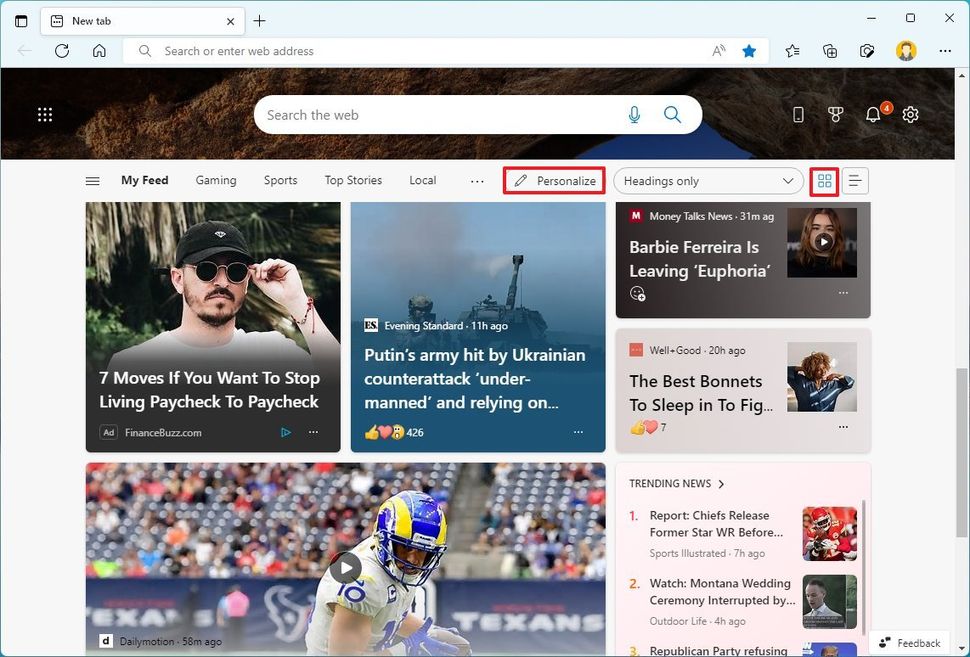Click the apps launcher grid icon
The width and height of the screenshot is (970, 657).
coord(45,114)
